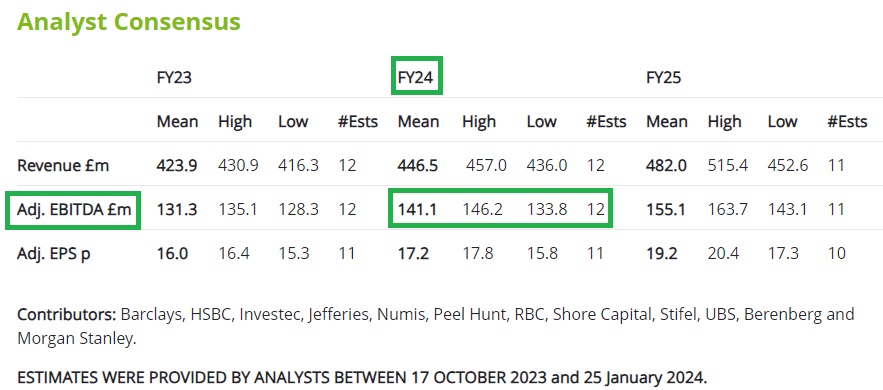Click the FY25 column header
The height and width of the screenshot is (390, 883).
pos(663,77)
